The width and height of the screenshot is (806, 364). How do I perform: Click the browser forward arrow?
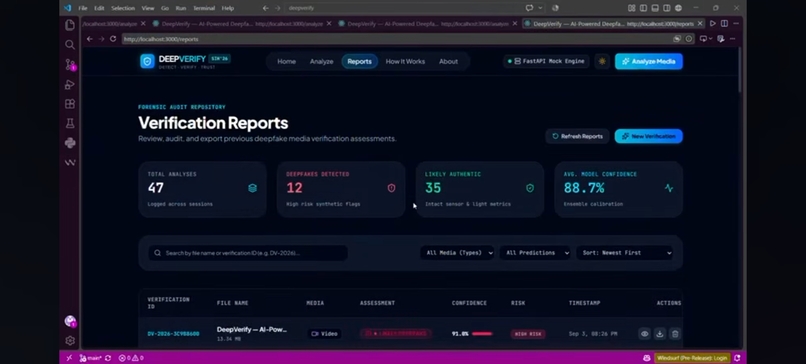101,39
